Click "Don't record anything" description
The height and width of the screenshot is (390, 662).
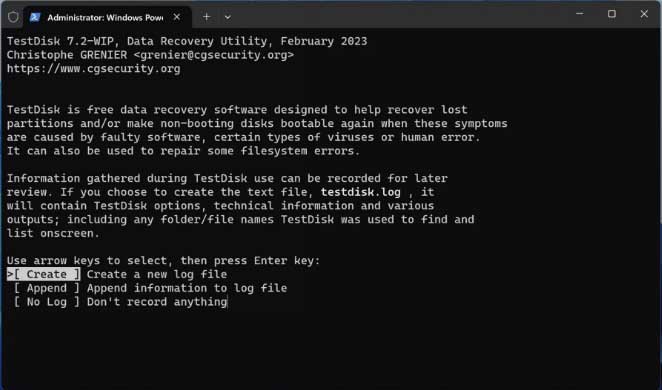click(157, 302)
